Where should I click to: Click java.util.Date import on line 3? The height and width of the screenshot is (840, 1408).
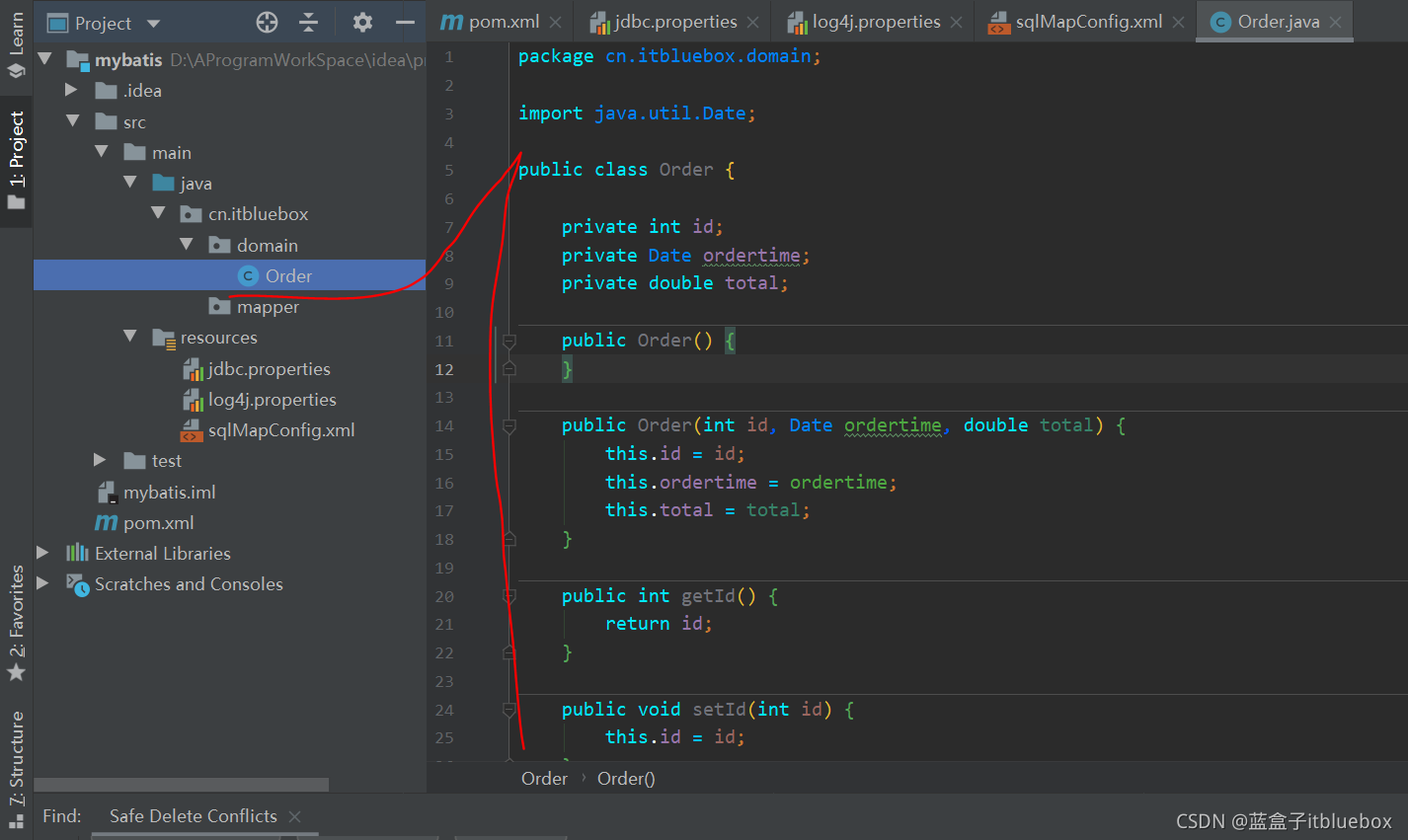pyautogui.click(x=669, y=114)
